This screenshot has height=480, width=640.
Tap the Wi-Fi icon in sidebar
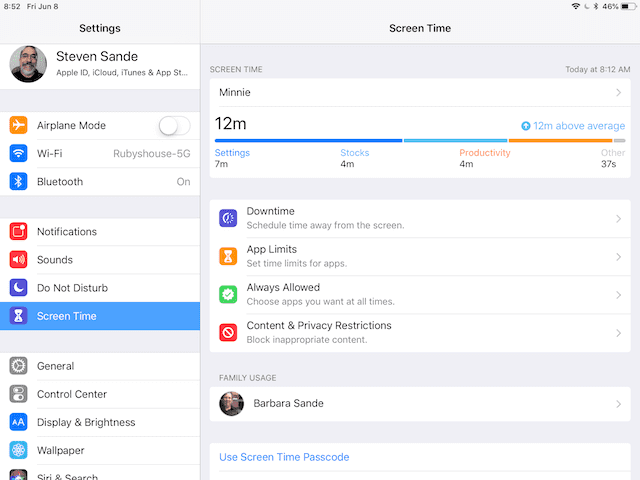click(x=18, y=153)
